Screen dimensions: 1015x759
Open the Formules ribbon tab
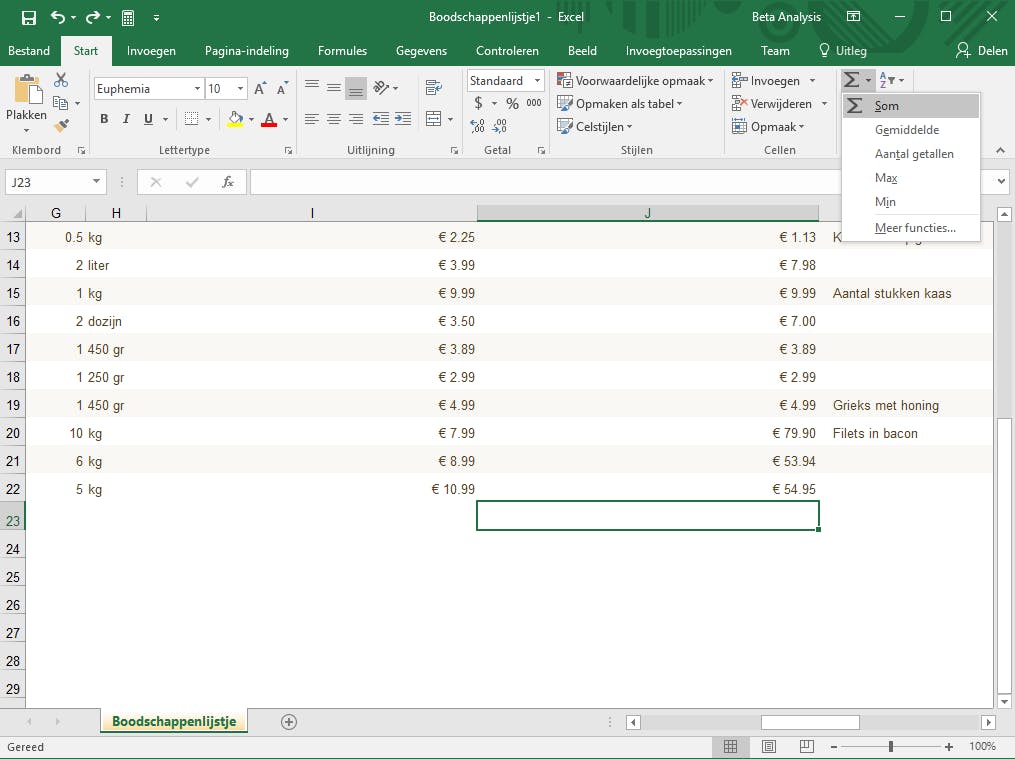[x=342, y=51]
